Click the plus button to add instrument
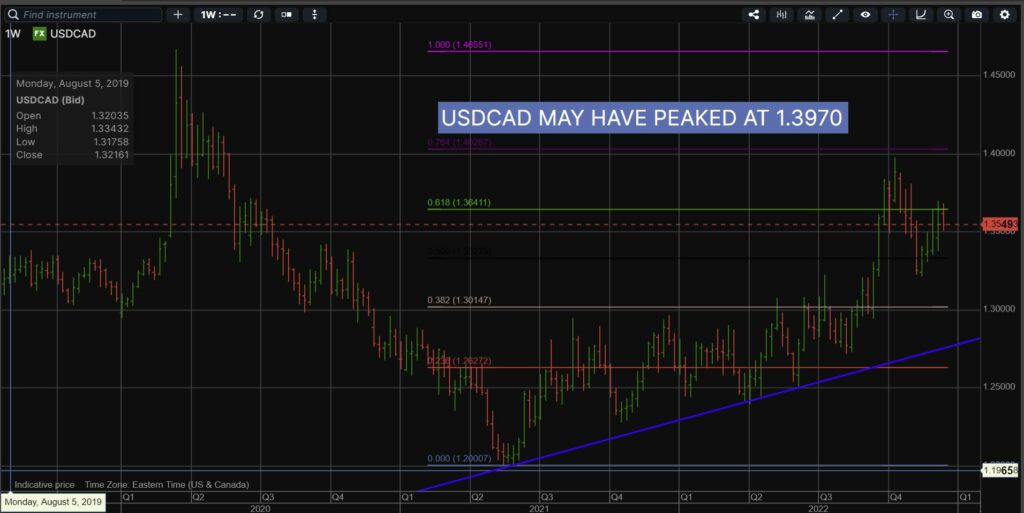The image size is (1024, 513). click(178, 15)
